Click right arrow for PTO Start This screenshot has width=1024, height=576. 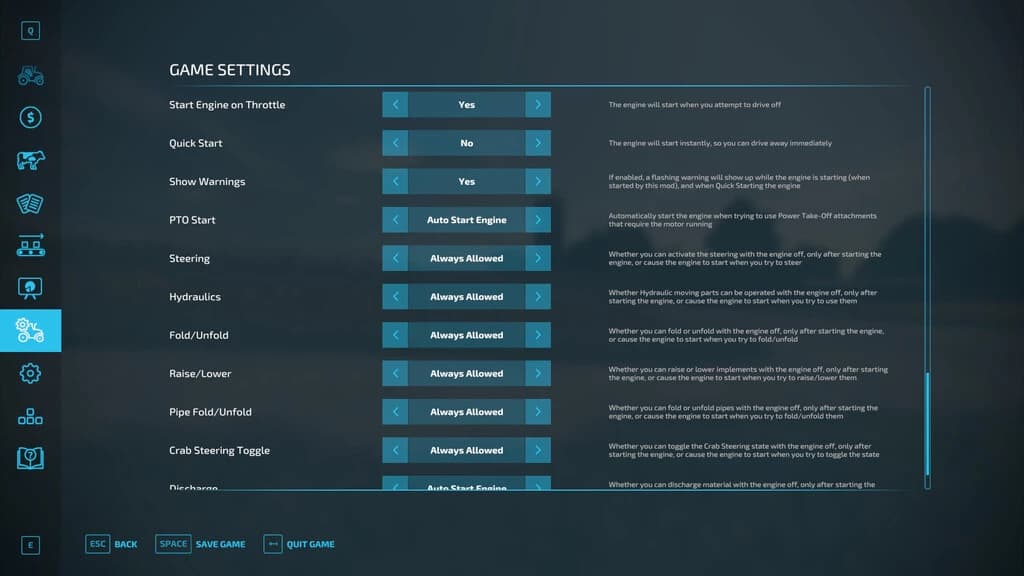[538, 220]
